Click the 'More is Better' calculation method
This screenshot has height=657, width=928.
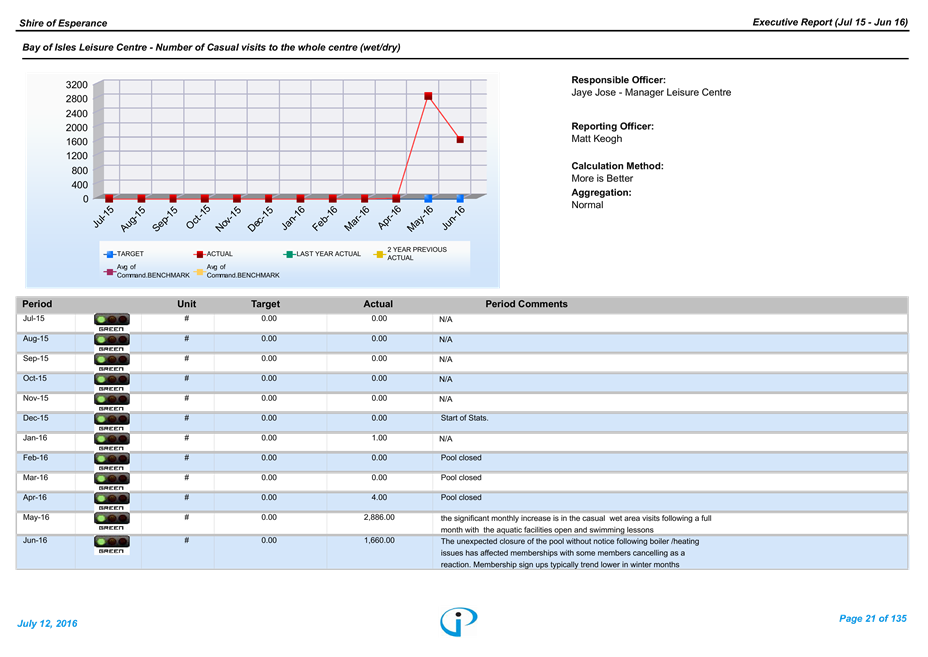coord(602,178)
